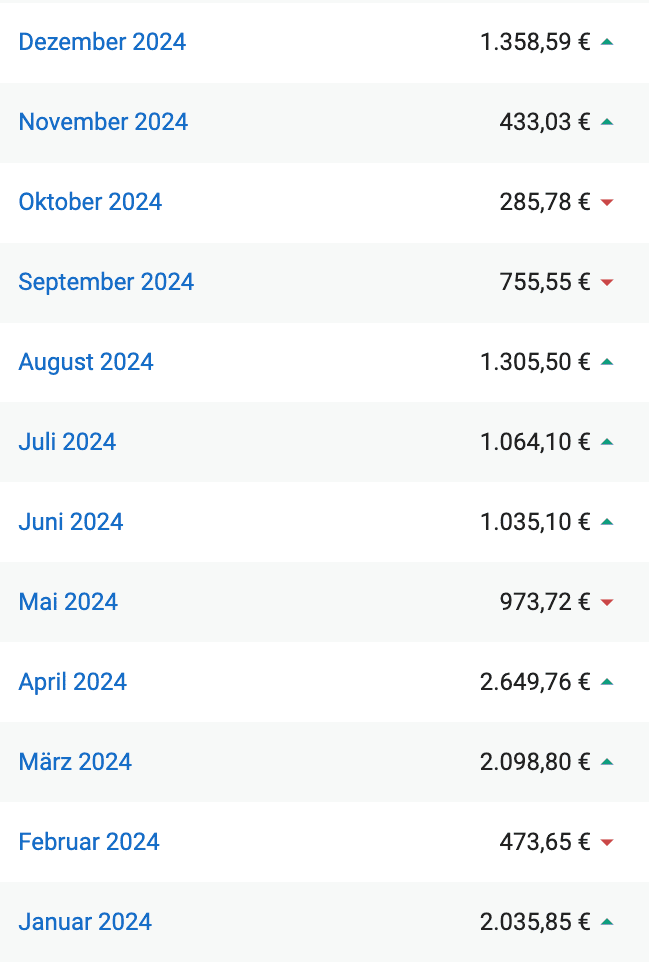Click red down arrow beside 285,78 €
Screen dimensions: 654x964
coord(607,203)
